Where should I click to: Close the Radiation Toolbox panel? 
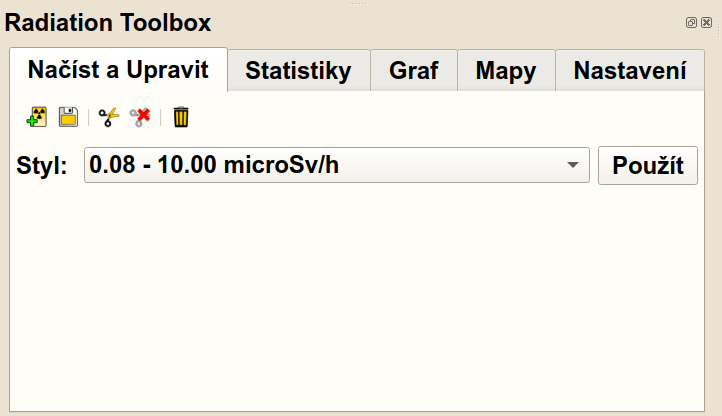coord(706,22)
